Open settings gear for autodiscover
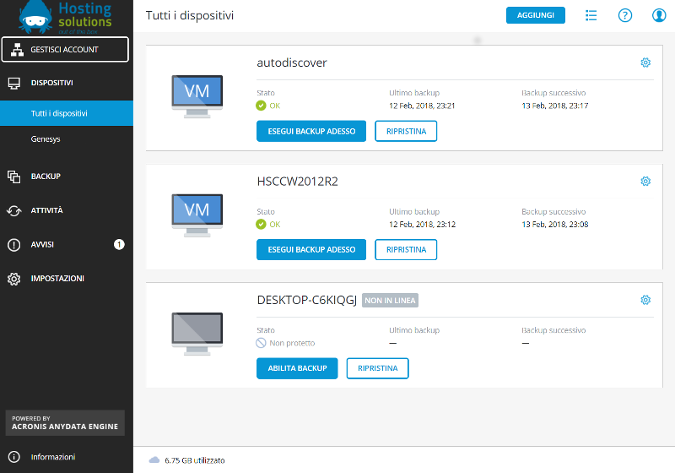Viewport: 675px width, 473px height. coord(645,63)
